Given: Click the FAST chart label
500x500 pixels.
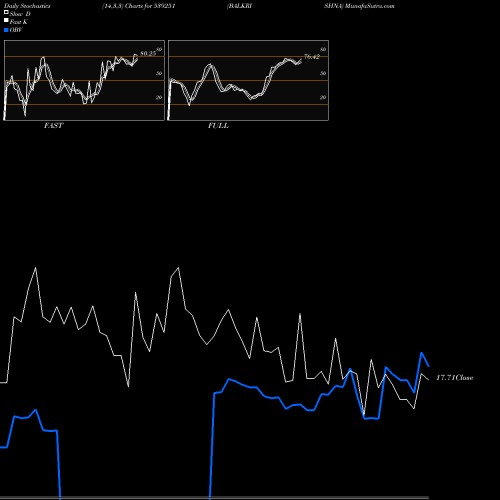Looking at the screenshot, I should point(53,125).
